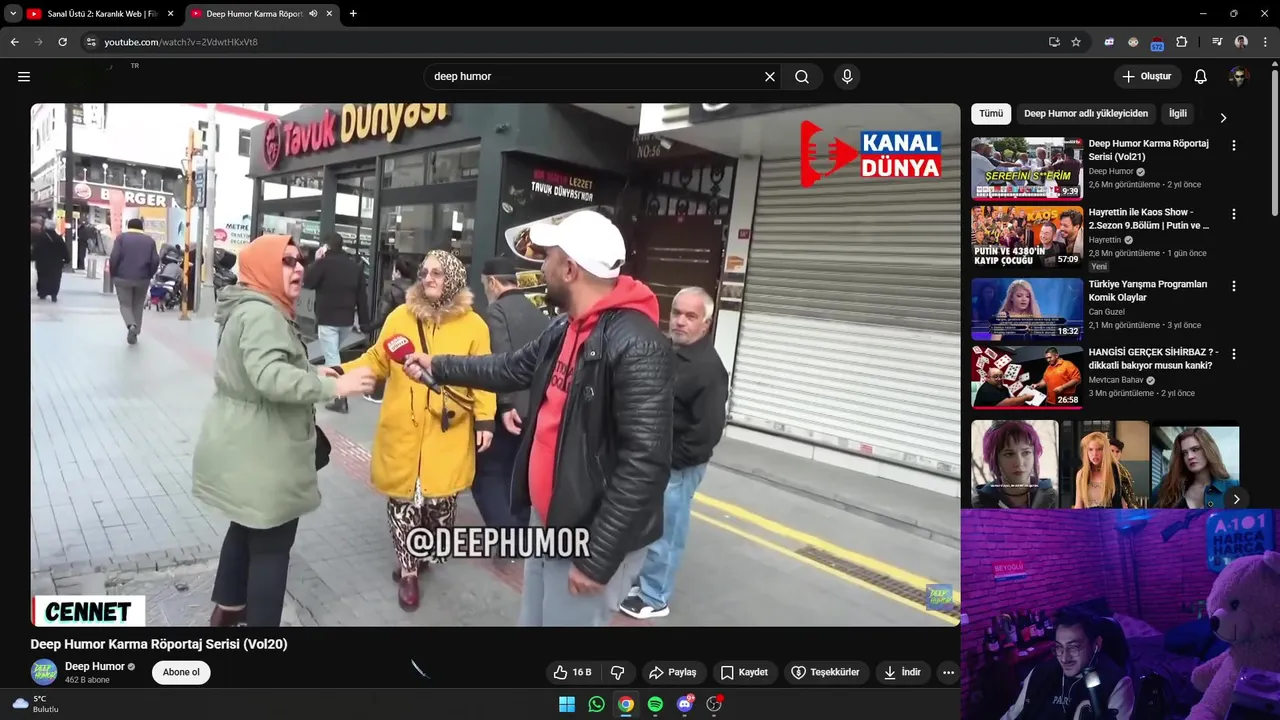View site information icon in address bar
The image size is (1280, 720).
(x=90, y=42)
